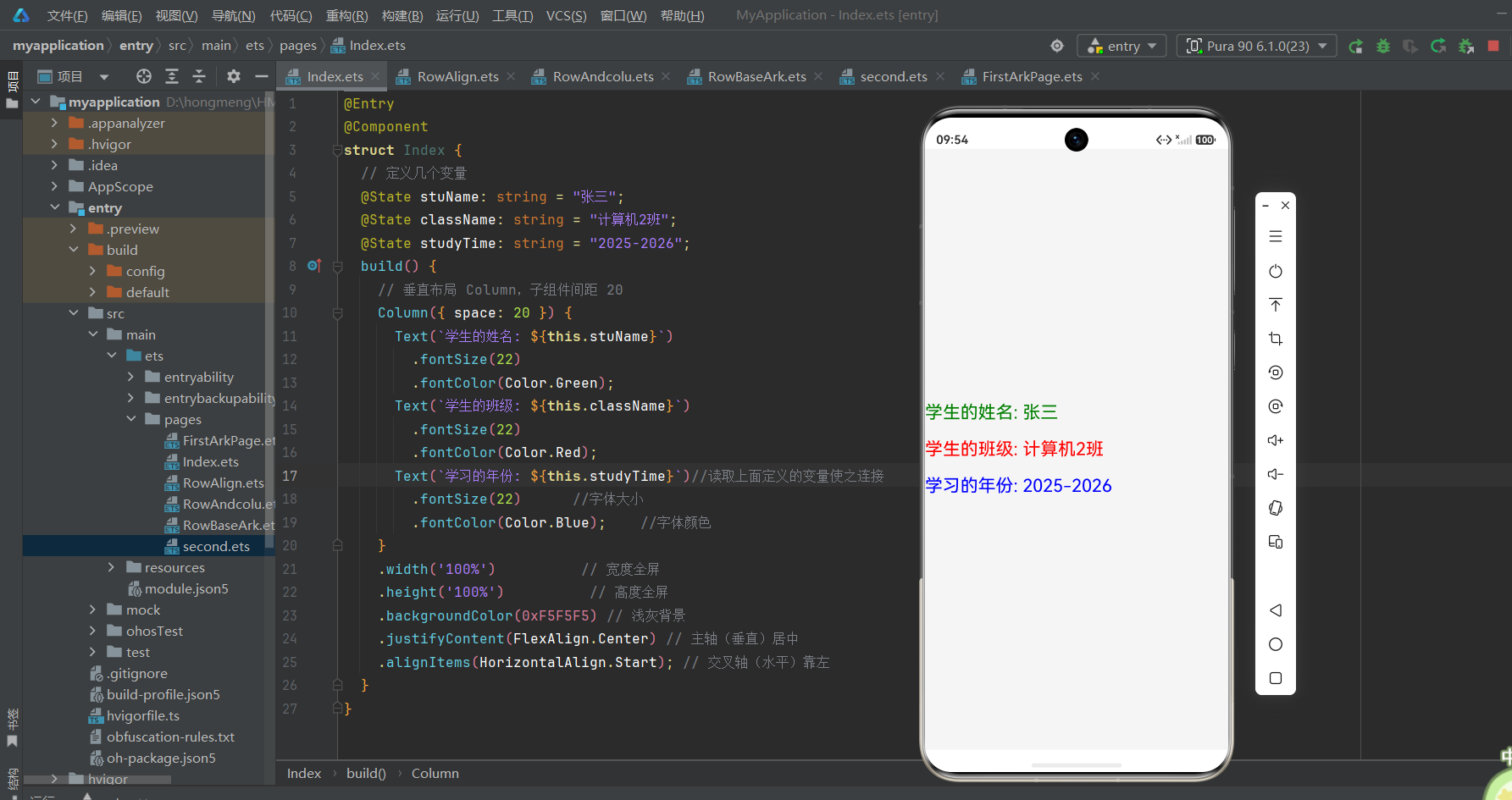Viewport: 1512px width, 800px height.
Task: Fold the Column block at line 10
Action: pyautogui.click(x=337, y=313)
